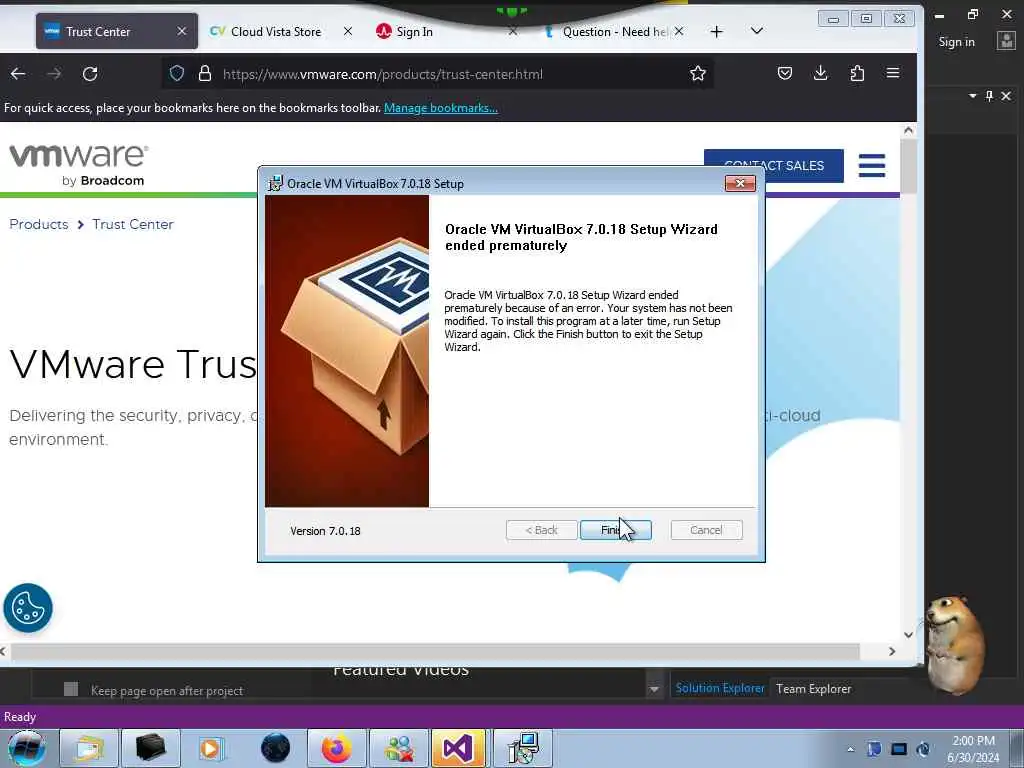Click the Trust Center breadcrumb link
Image resolution: width=1024 pixels, height=768 pixels.
[x=133, y=224]
